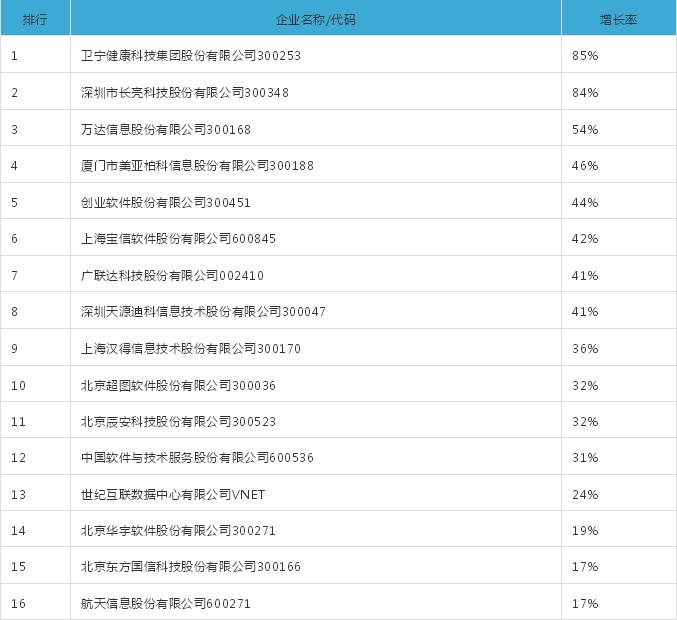Click 北京辰安科技股份有限公司300523 text
The width and height of the screenshot is (677, 620).
(178, 421)
